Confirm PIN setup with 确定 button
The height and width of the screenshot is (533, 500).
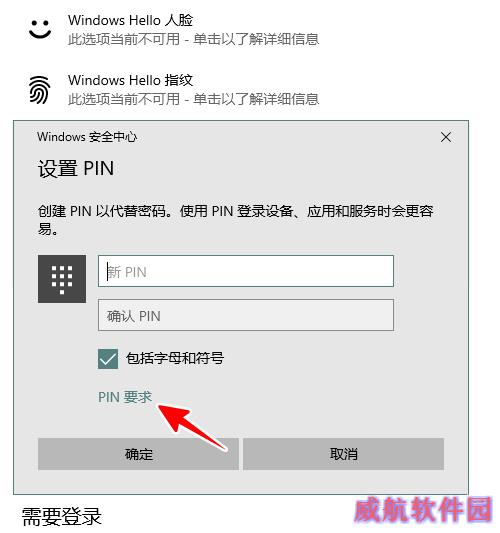pos(138,454)
